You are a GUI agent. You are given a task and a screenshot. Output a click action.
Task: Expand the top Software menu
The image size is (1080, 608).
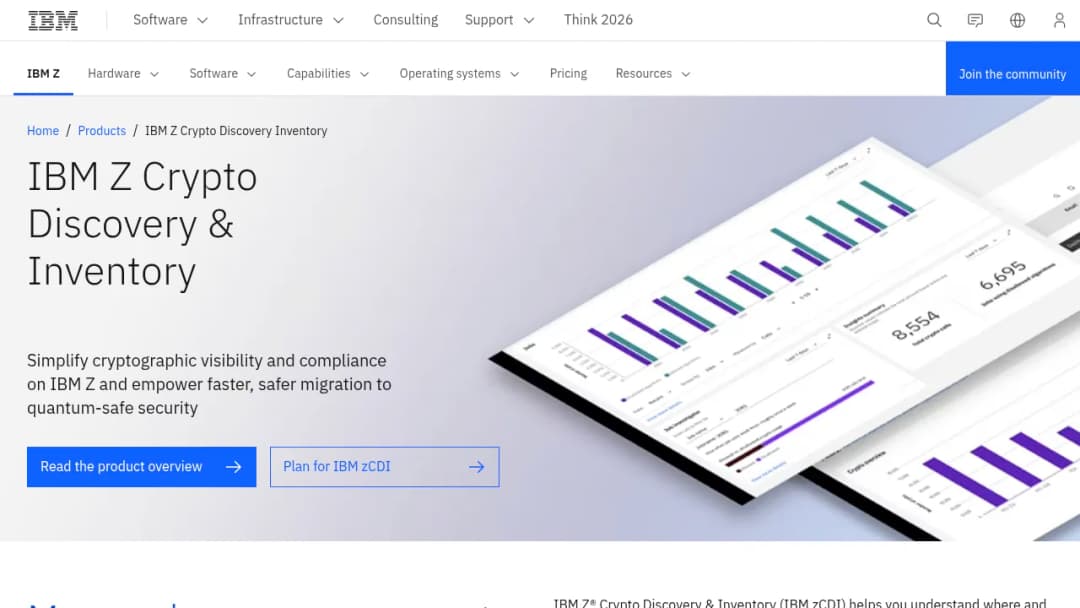pyautogui.click(x=170, y=20)
